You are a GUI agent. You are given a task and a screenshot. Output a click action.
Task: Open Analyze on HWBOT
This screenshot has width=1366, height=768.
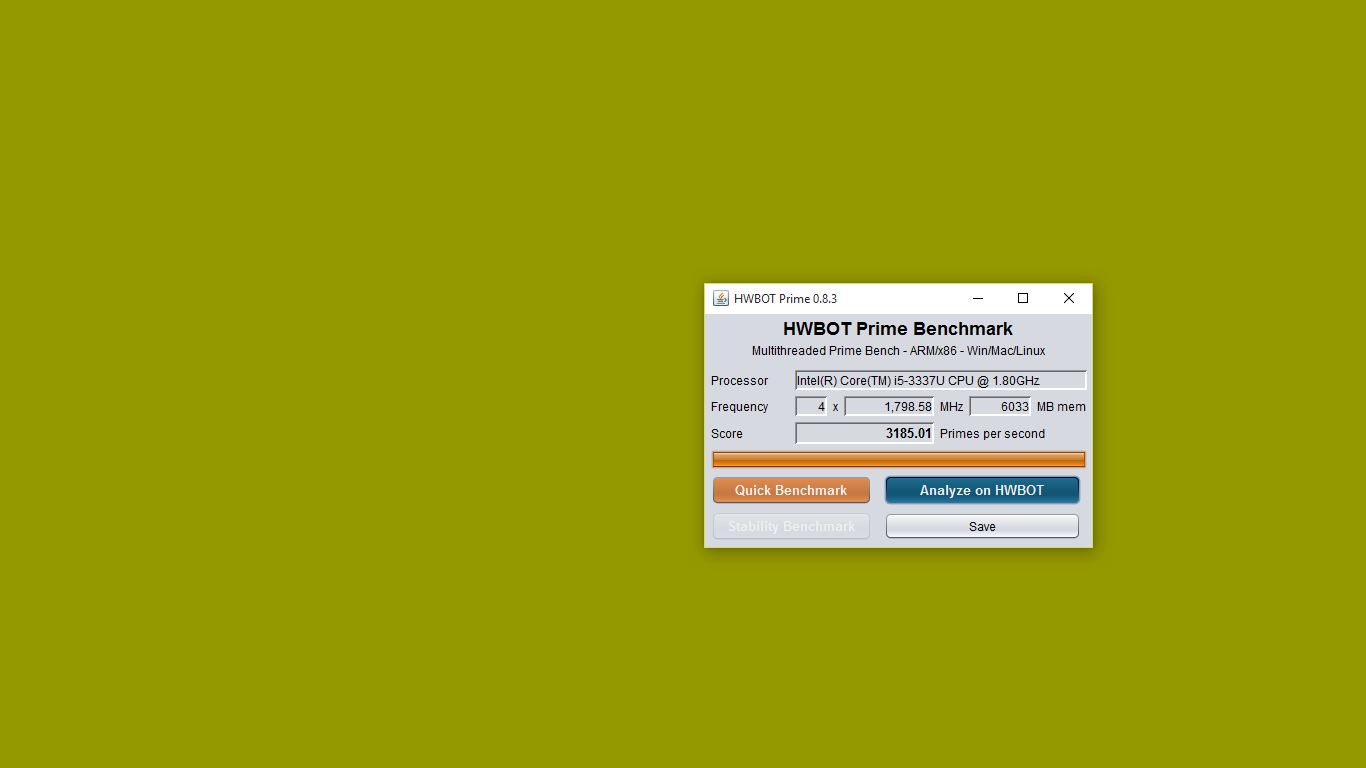click(982, 490)
